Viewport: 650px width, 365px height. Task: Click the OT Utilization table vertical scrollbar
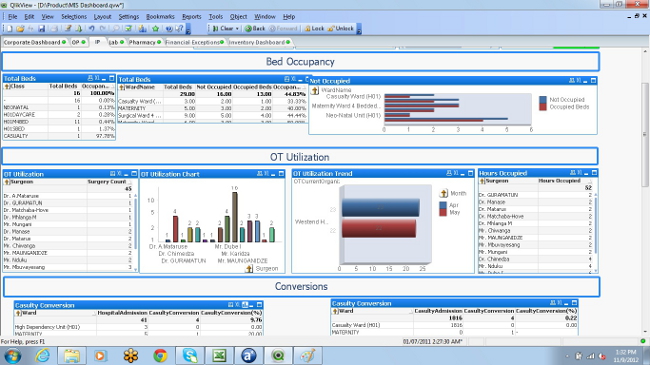click(x=135, y=224)
